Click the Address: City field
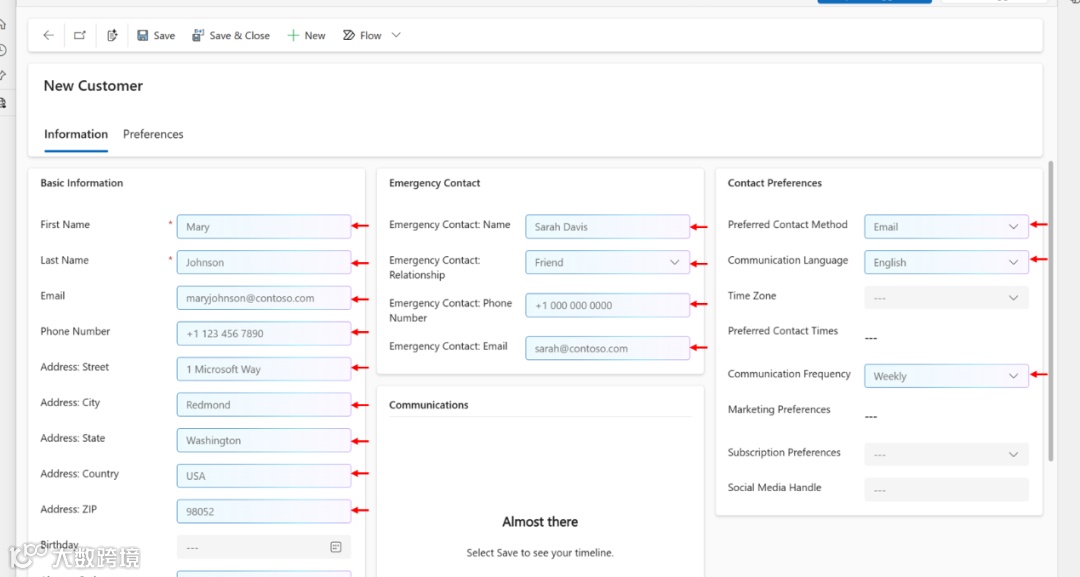 coord(264,405)
